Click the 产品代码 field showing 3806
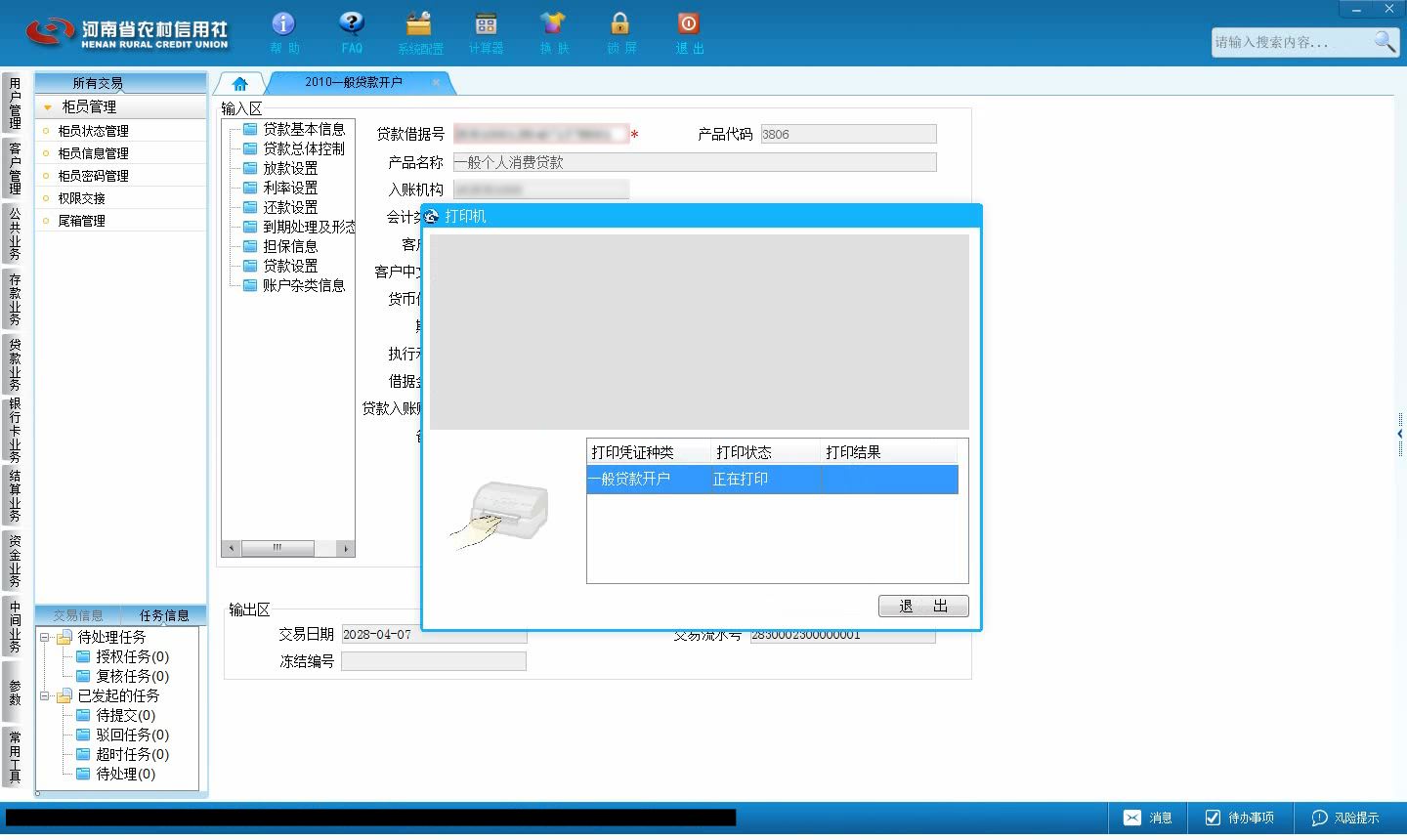 (848, 135)
